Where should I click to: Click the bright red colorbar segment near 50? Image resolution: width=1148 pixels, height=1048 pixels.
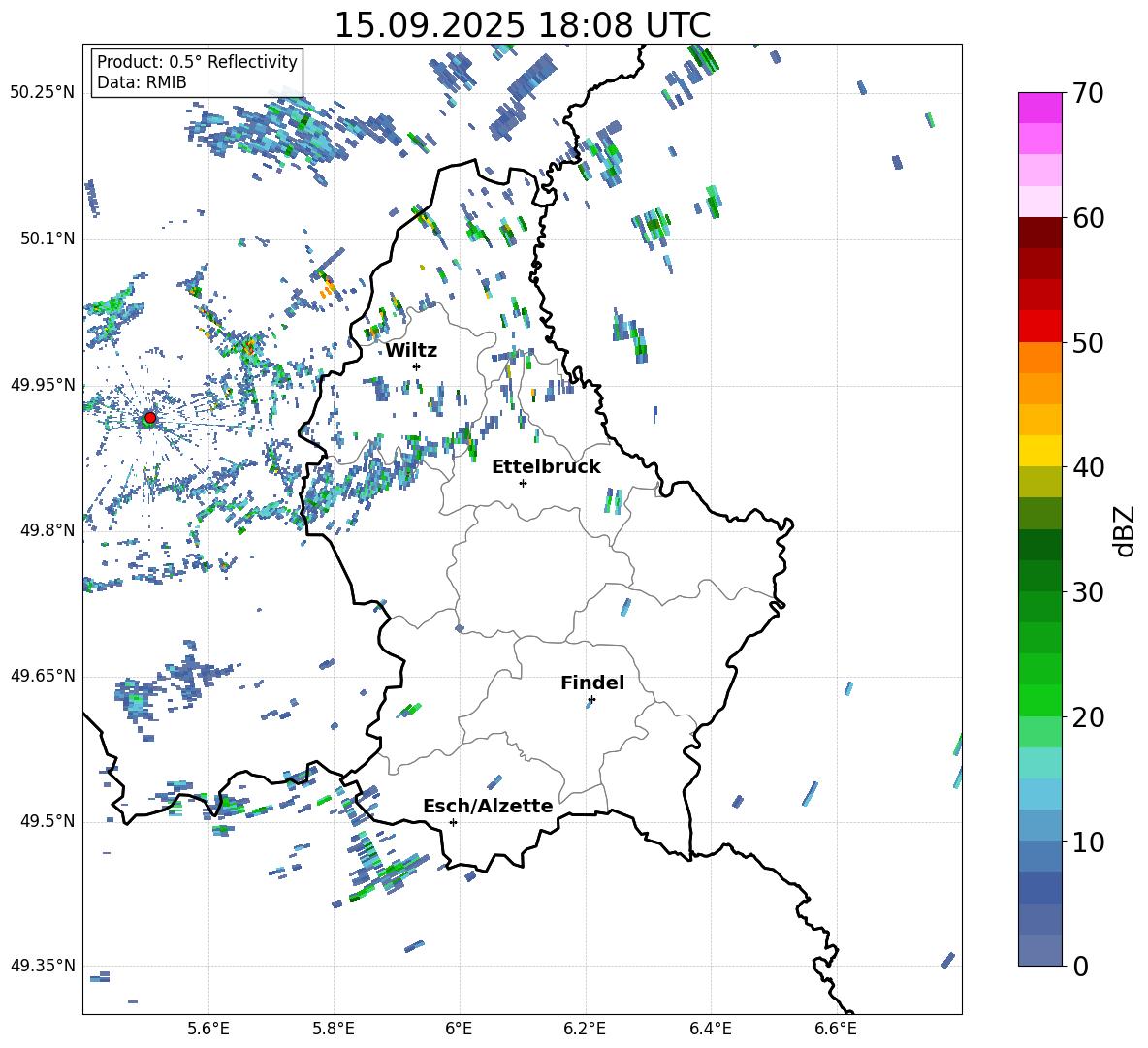1039,327
